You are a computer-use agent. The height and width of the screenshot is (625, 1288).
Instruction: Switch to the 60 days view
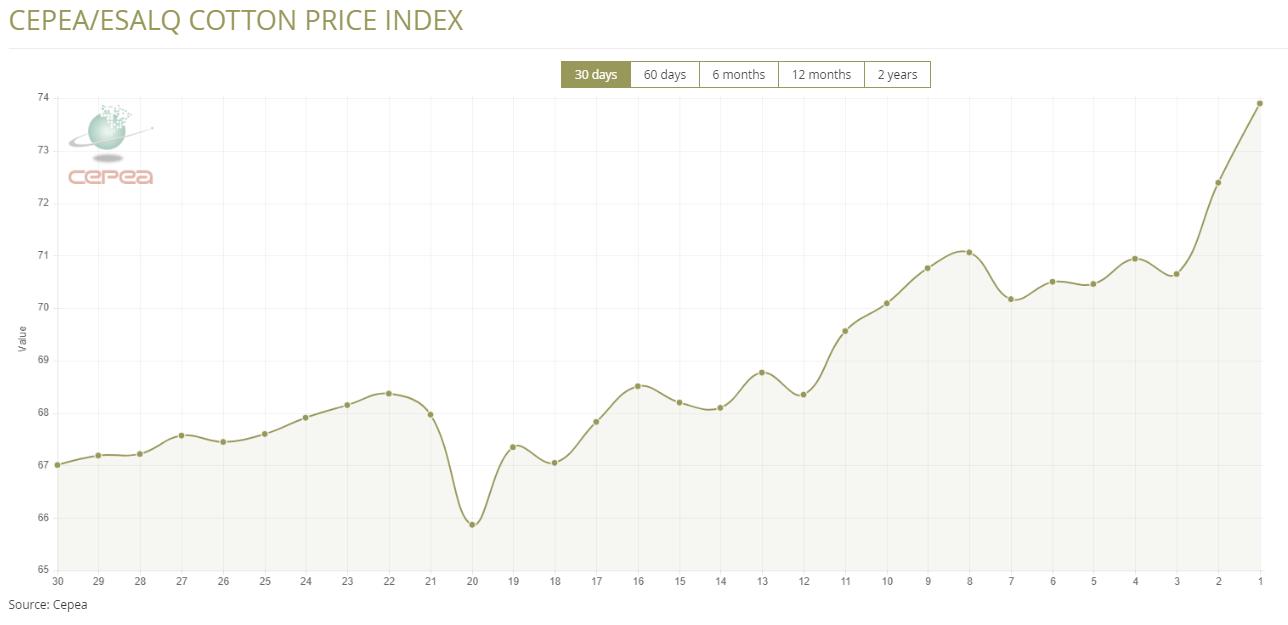664,75
